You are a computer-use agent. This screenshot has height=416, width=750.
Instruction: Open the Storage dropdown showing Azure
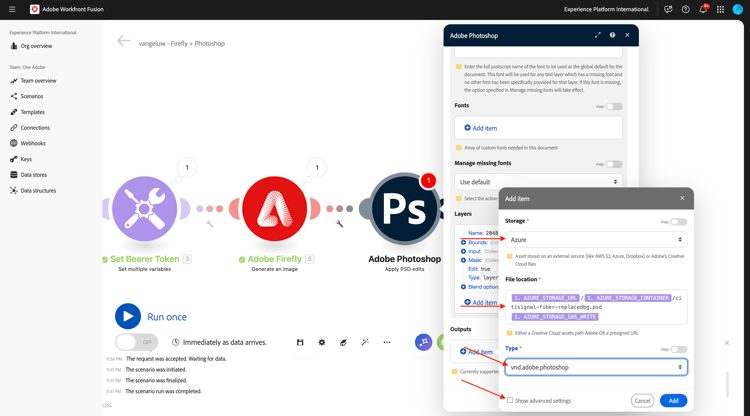click(596, 240)
